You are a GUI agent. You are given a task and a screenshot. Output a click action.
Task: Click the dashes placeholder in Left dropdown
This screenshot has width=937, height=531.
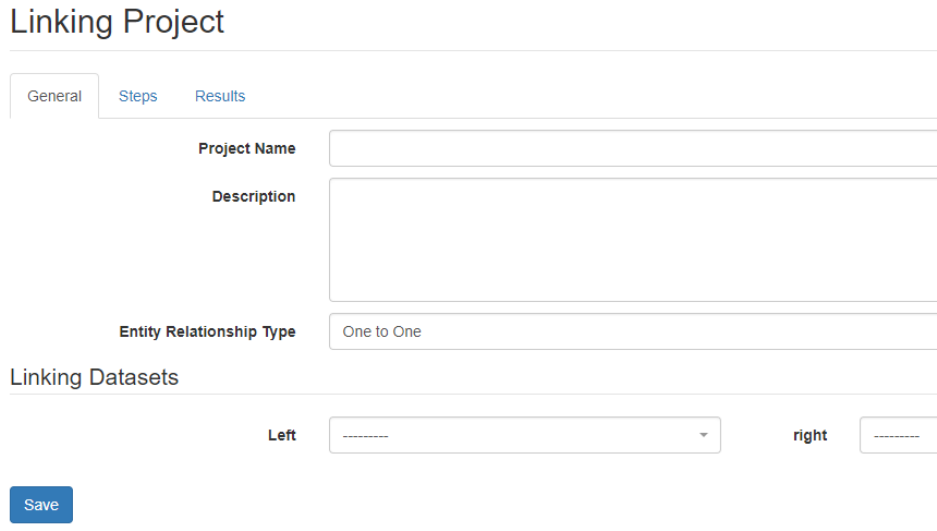[365, 436]
